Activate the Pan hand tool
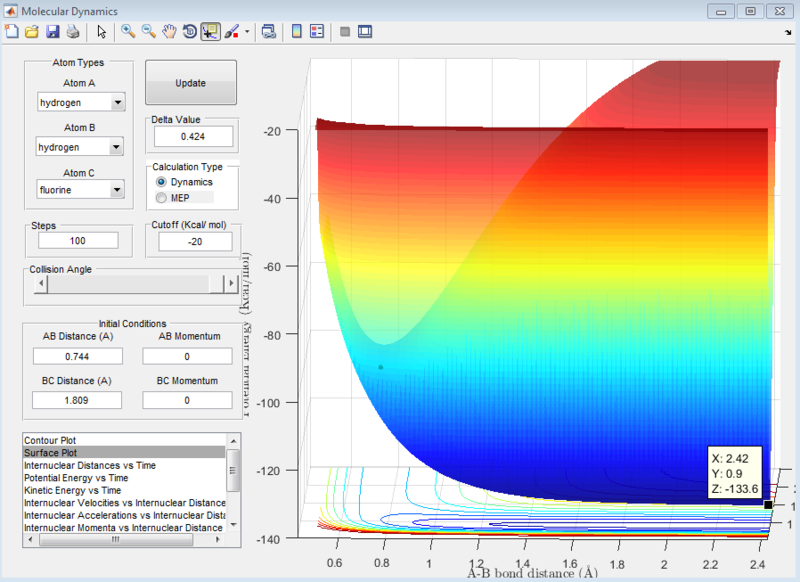This screenshot has height=582, width=800. coord(169,32)
